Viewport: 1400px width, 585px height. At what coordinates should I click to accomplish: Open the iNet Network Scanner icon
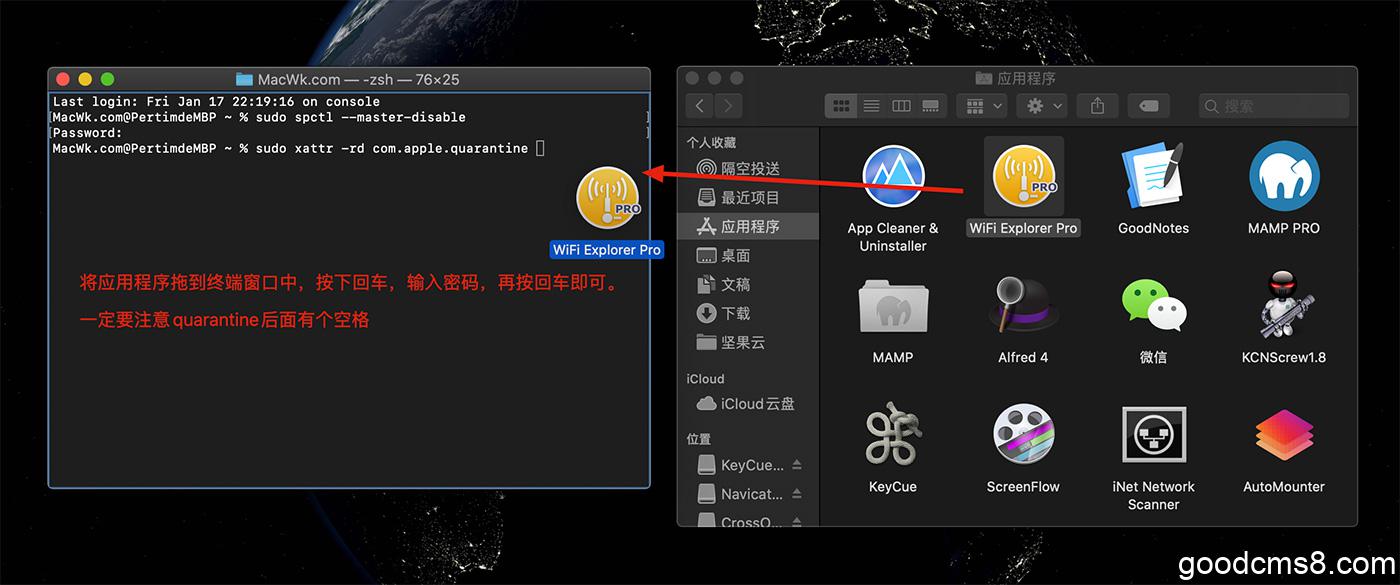1153,436
